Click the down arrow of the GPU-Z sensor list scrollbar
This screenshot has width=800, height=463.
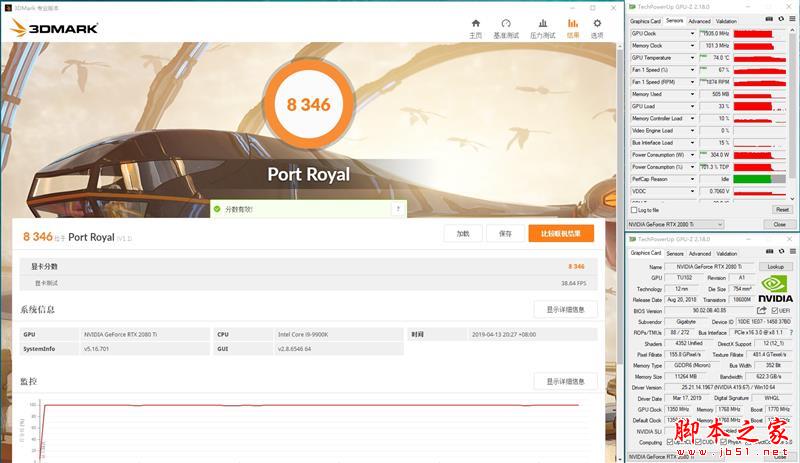[x=792, y=199]
